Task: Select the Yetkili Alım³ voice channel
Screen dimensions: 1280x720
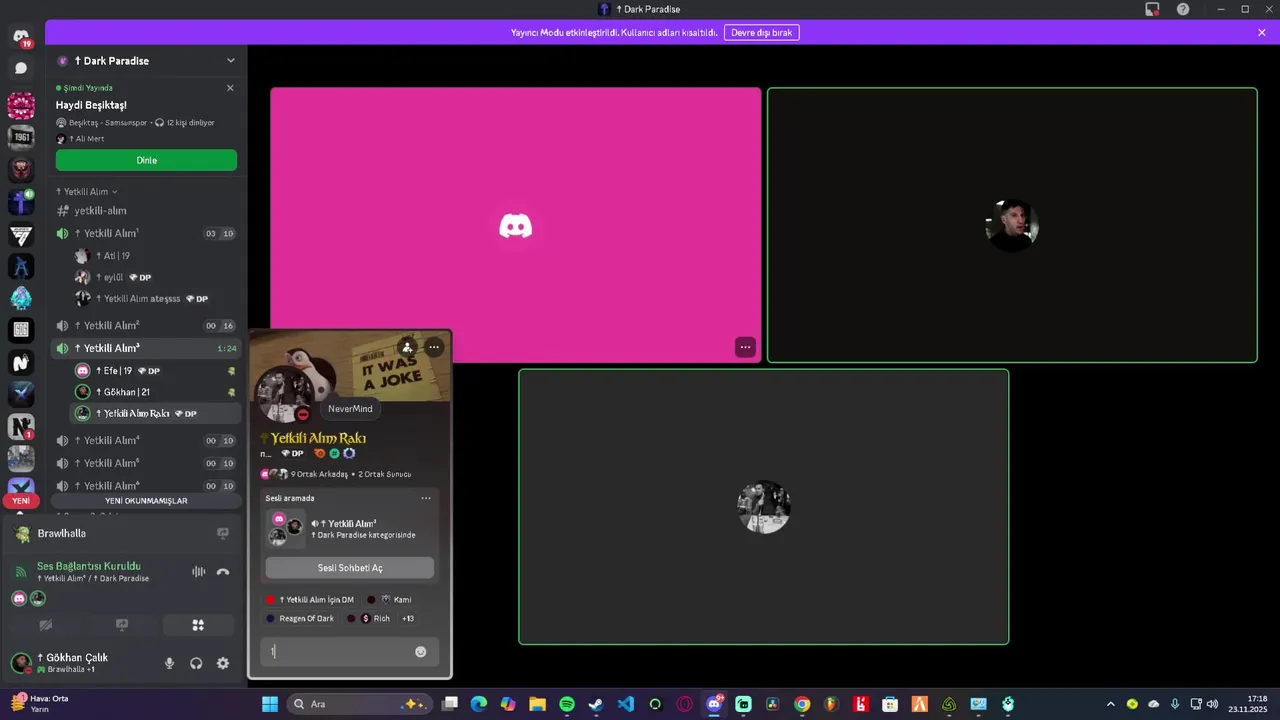Action: [146, 349]
